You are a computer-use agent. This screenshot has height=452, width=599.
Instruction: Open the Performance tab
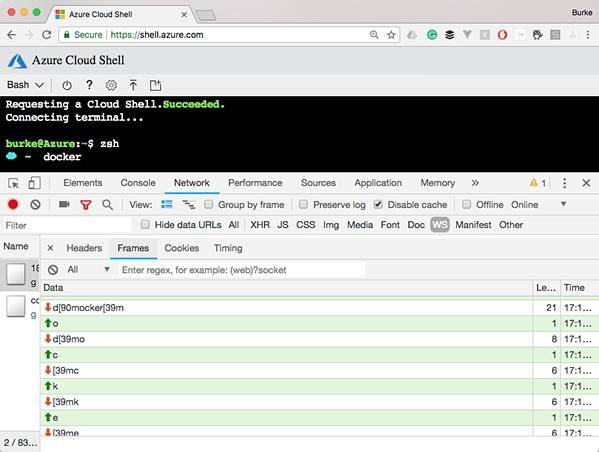point(255,183)
